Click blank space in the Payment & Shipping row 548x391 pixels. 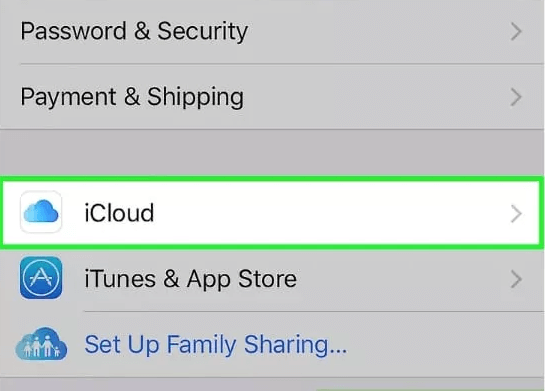(x=377, y=97)
